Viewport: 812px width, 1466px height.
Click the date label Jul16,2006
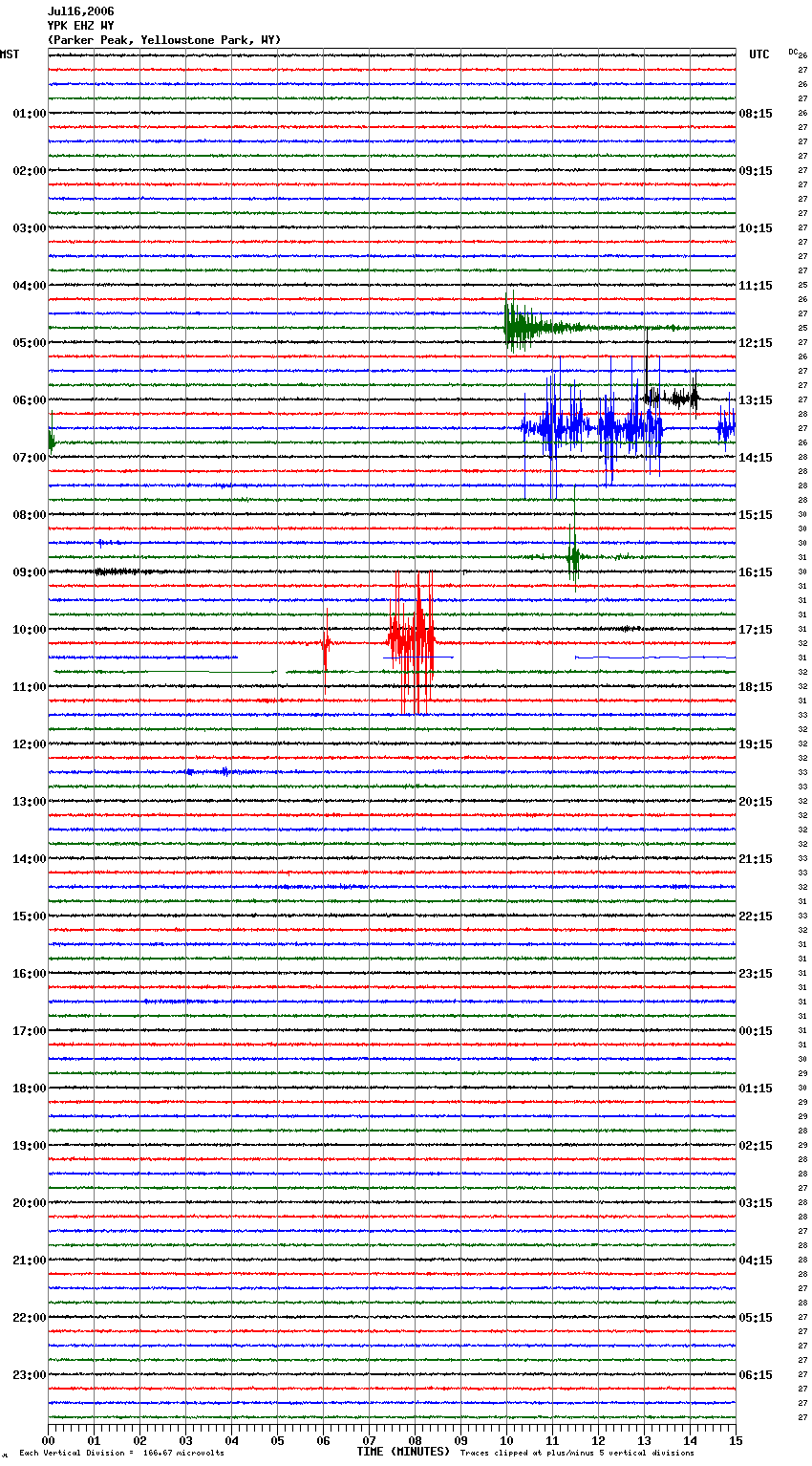pyautogui.click(x=80, y=11)
